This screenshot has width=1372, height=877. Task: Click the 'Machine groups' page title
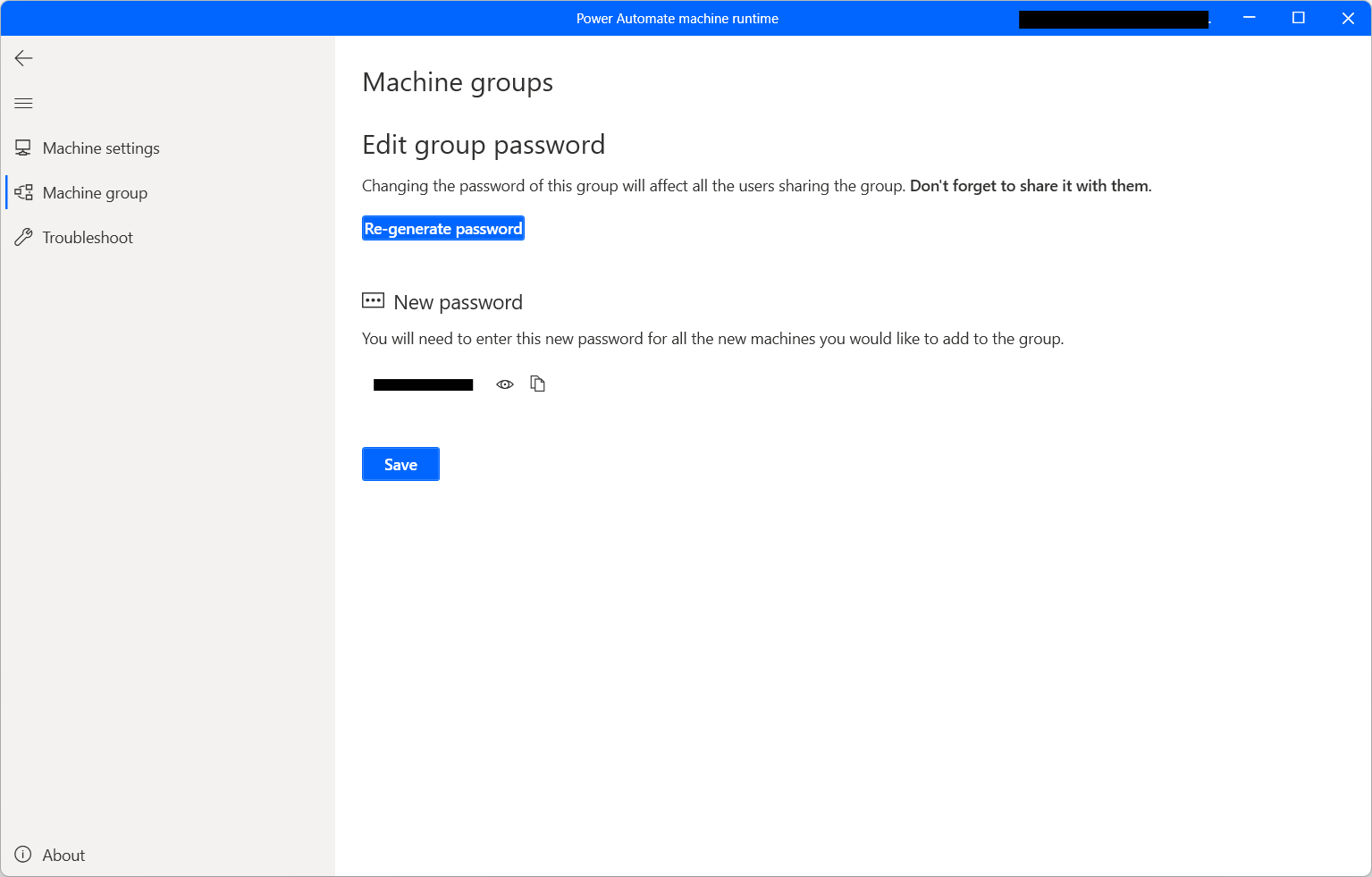coord(458,82)
